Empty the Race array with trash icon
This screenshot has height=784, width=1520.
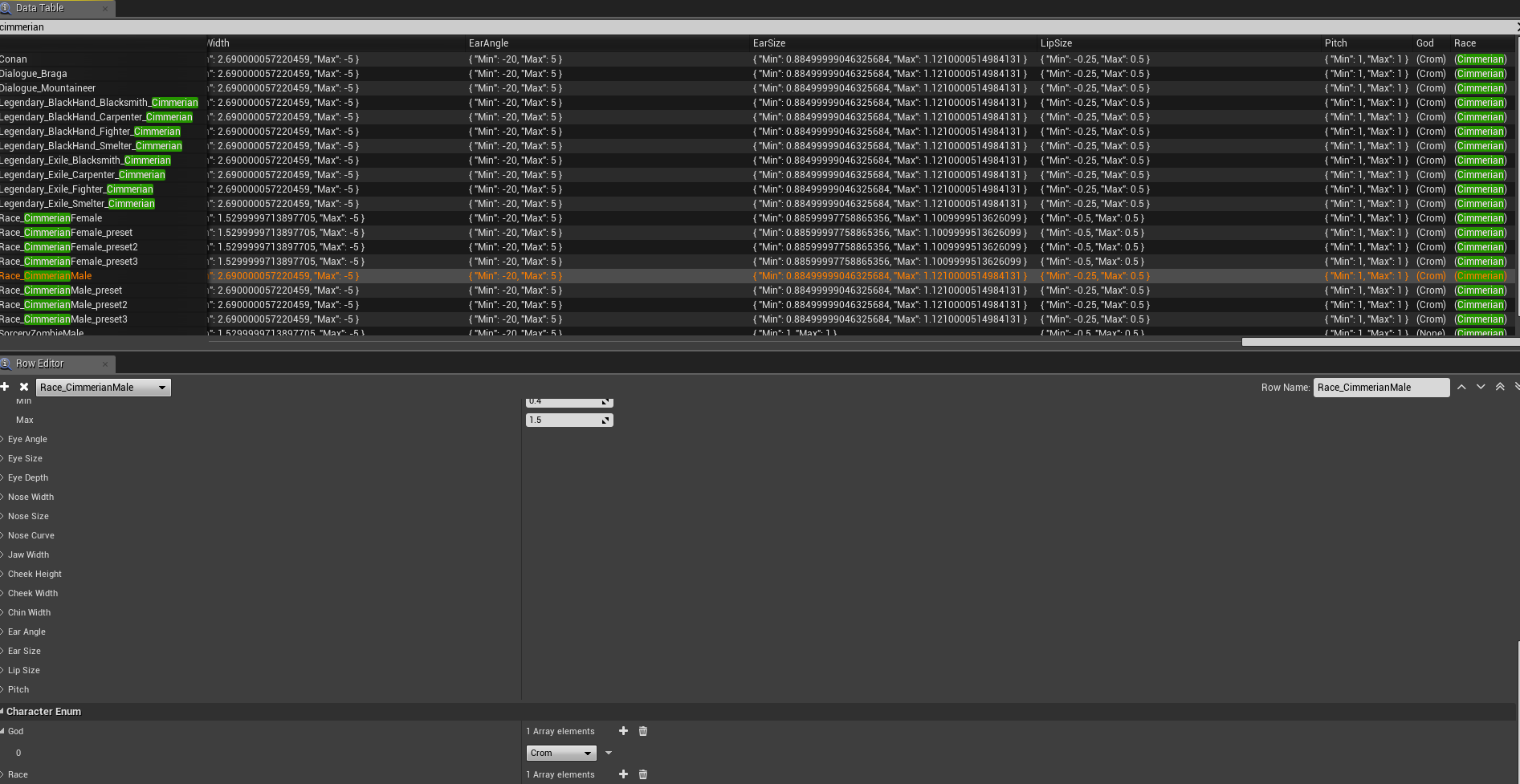click(642, 774)
